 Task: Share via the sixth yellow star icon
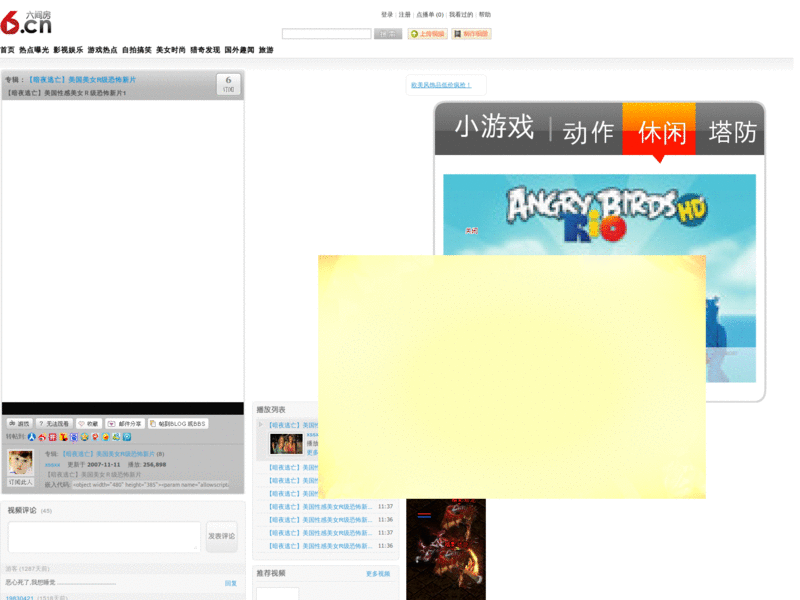(85, 437)
